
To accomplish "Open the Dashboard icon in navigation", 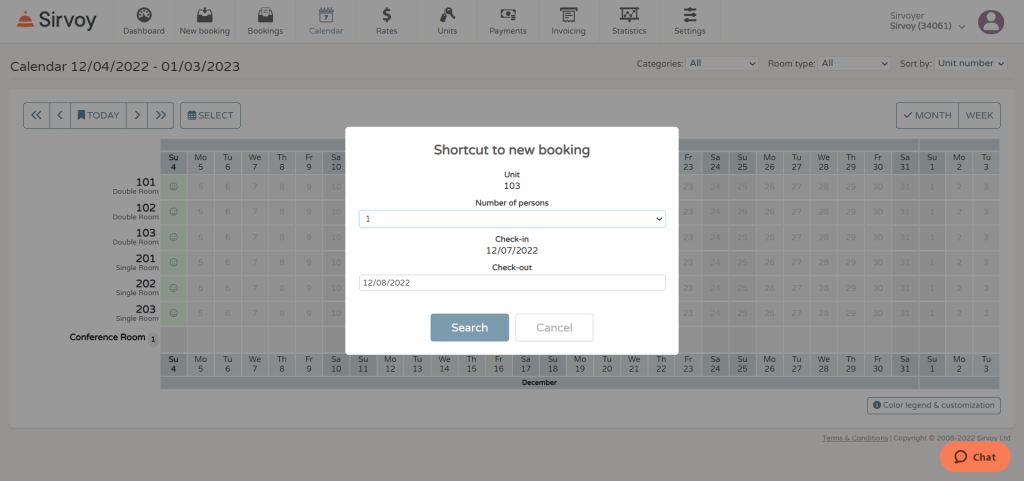I will (144, 15).
